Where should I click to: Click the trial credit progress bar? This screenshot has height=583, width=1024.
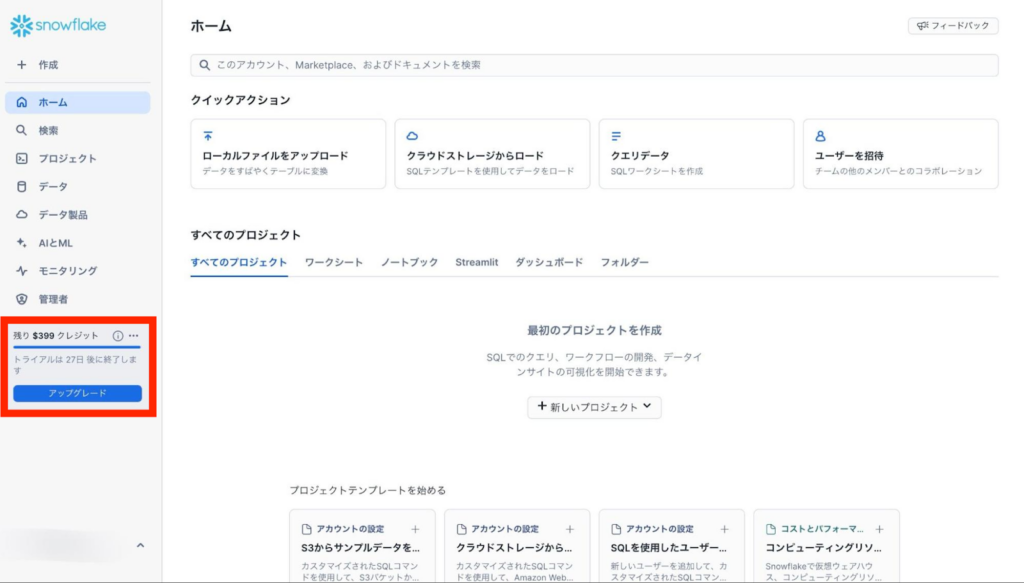click(77, 347)
